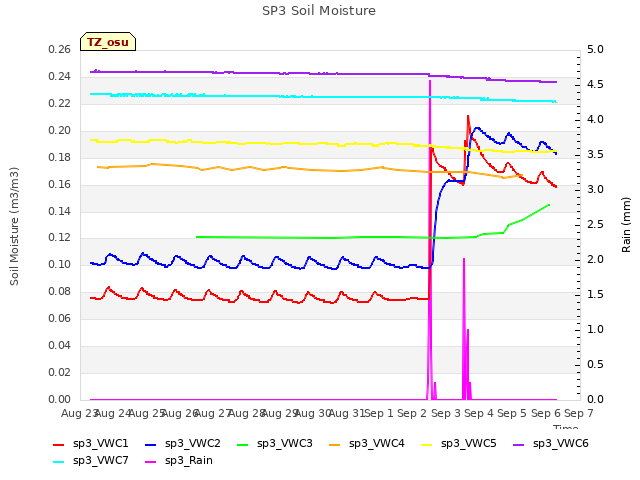The height and width of the screenshot is (480, 640).
Task: Click the red sp3_VWC1 legend swatch
Action: coord(58,444)
